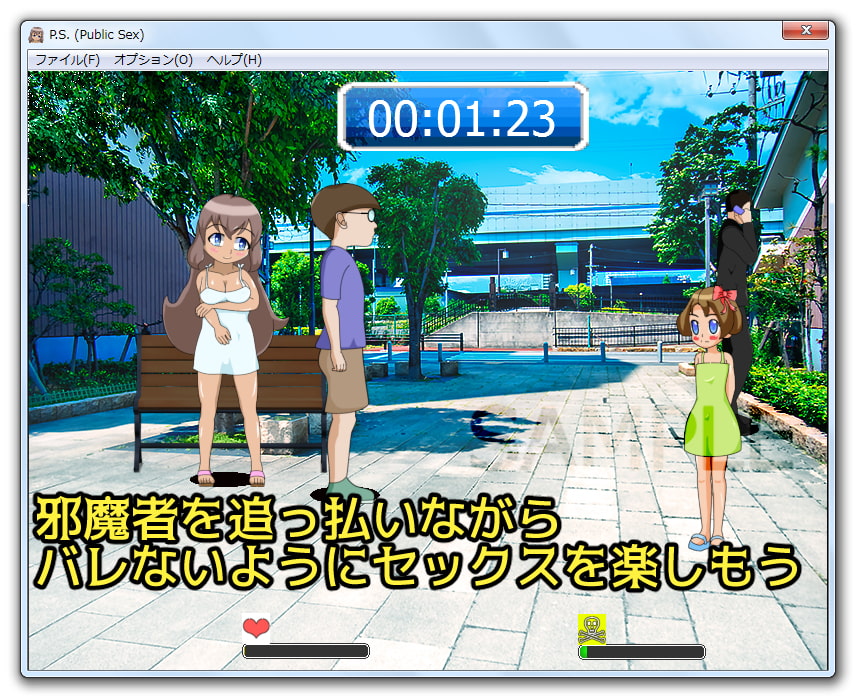Open the ヘルプ(H) menu
Viewport: 856px width, 698px height.
(x=234, y=60)
